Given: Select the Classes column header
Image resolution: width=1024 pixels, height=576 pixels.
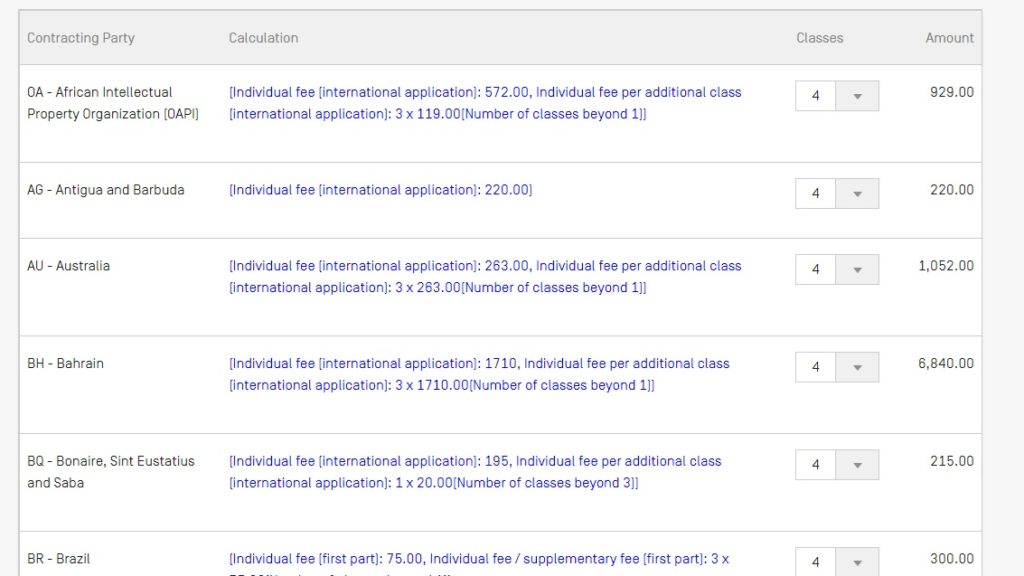Looking at the screenshot, I should tap(820, 38).
